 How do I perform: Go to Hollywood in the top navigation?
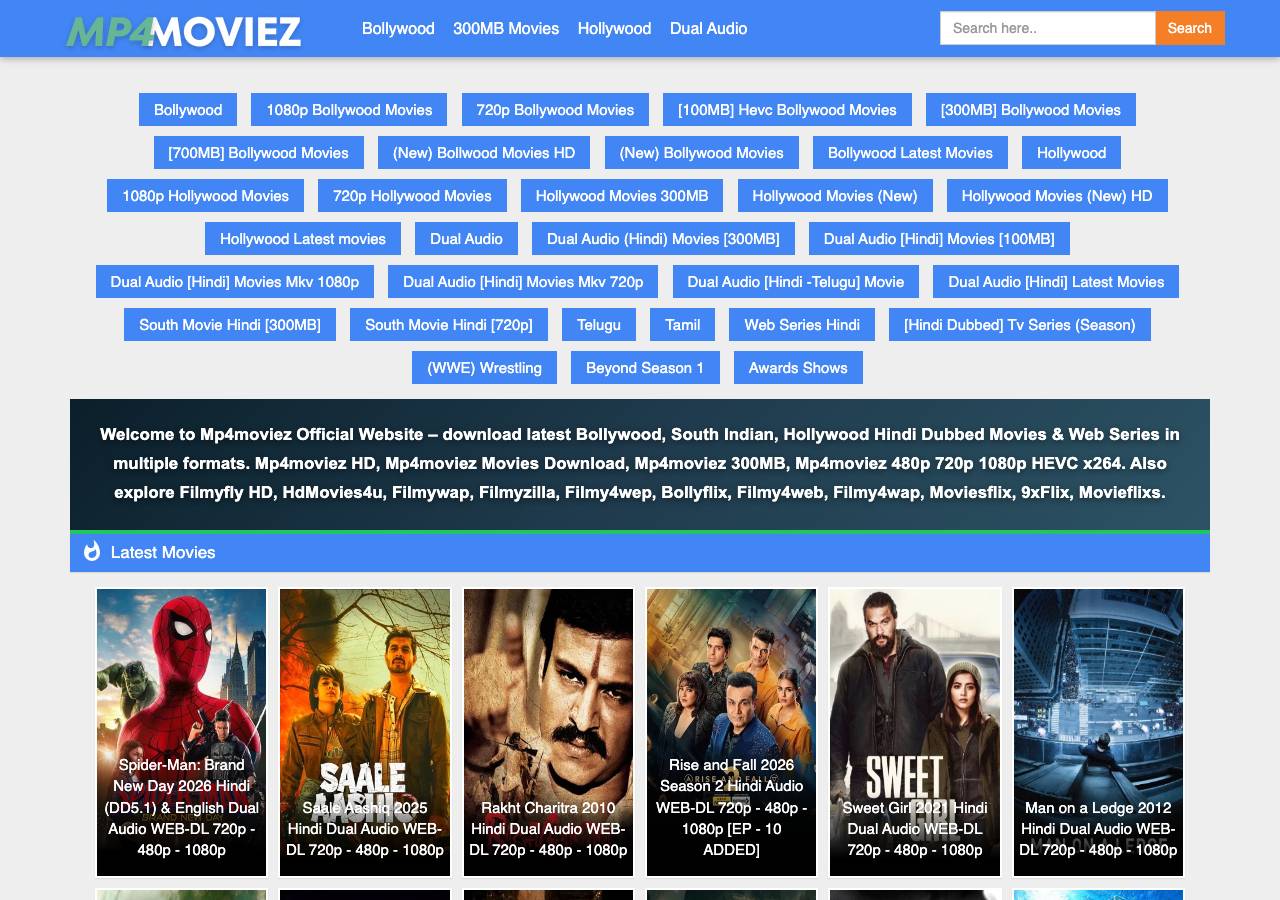pos(614,28)
